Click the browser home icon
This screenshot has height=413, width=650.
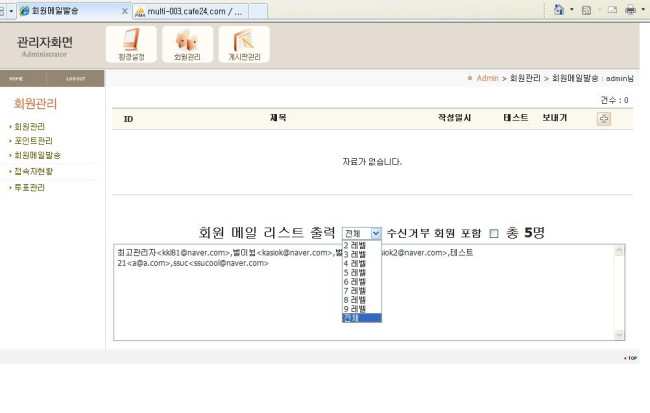pos(560,10)
